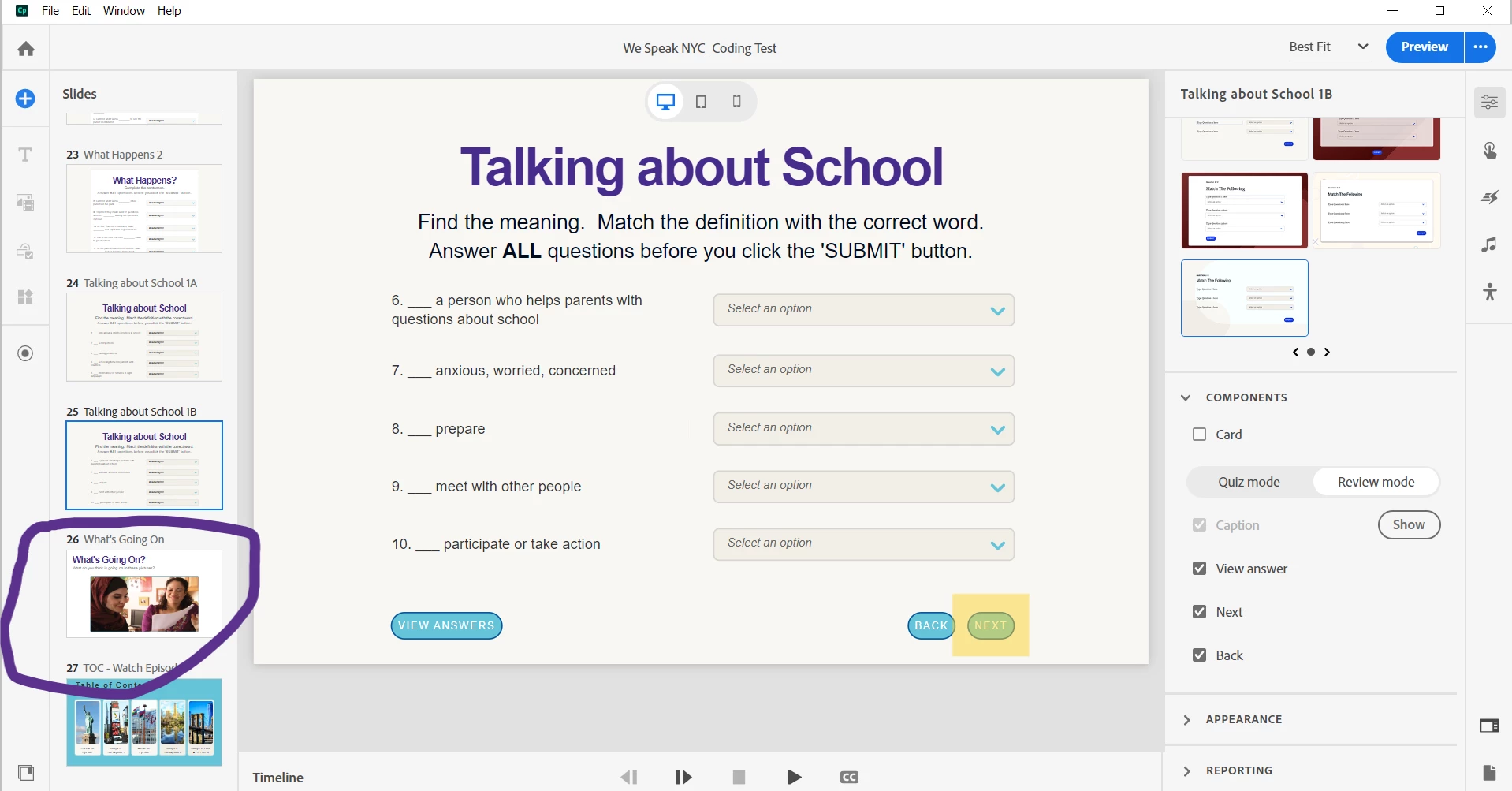Select the Text tool in left toolbar
This screenshot has width=1512, height=791.
click(x=25, y=155)
